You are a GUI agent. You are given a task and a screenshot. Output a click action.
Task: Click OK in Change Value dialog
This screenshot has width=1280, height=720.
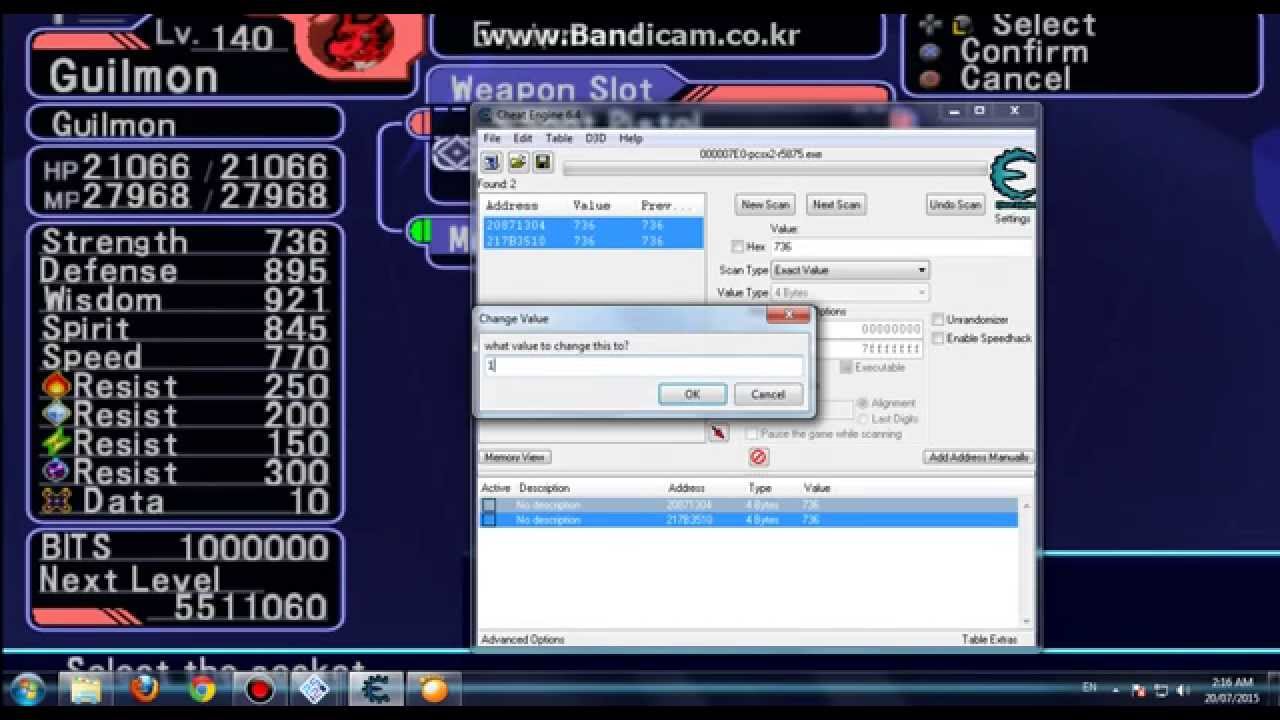click(x=692, y=394)
